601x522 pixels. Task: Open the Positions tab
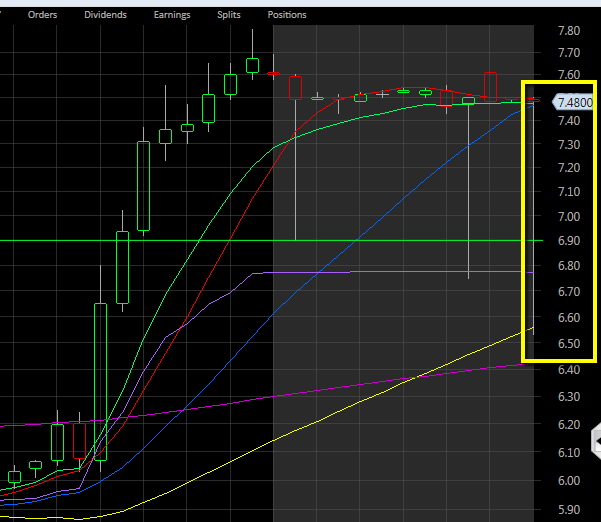point(287,15)
